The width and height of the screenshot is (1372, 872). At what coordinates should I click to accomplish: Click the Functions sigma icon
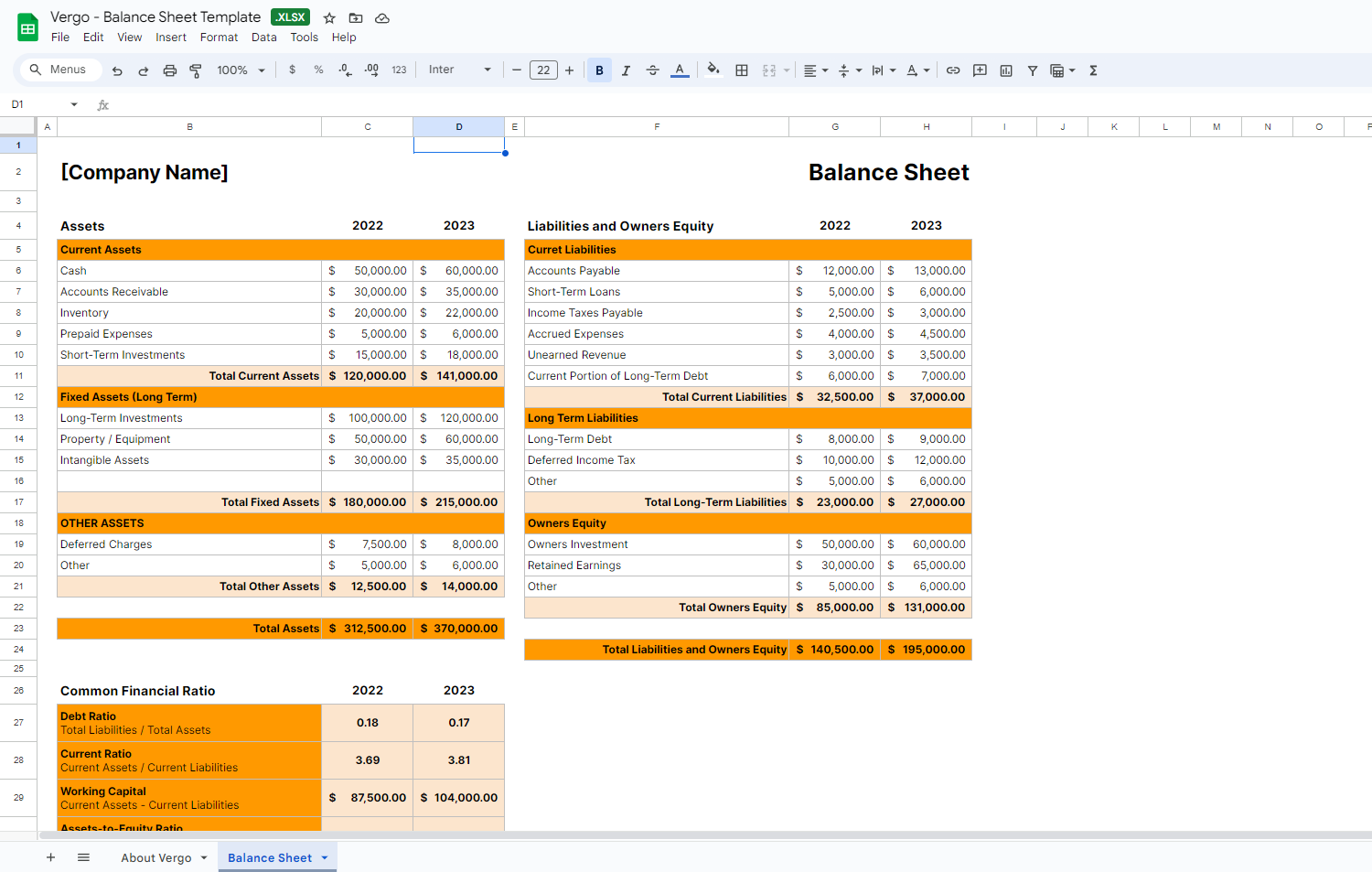(1093, 70)
